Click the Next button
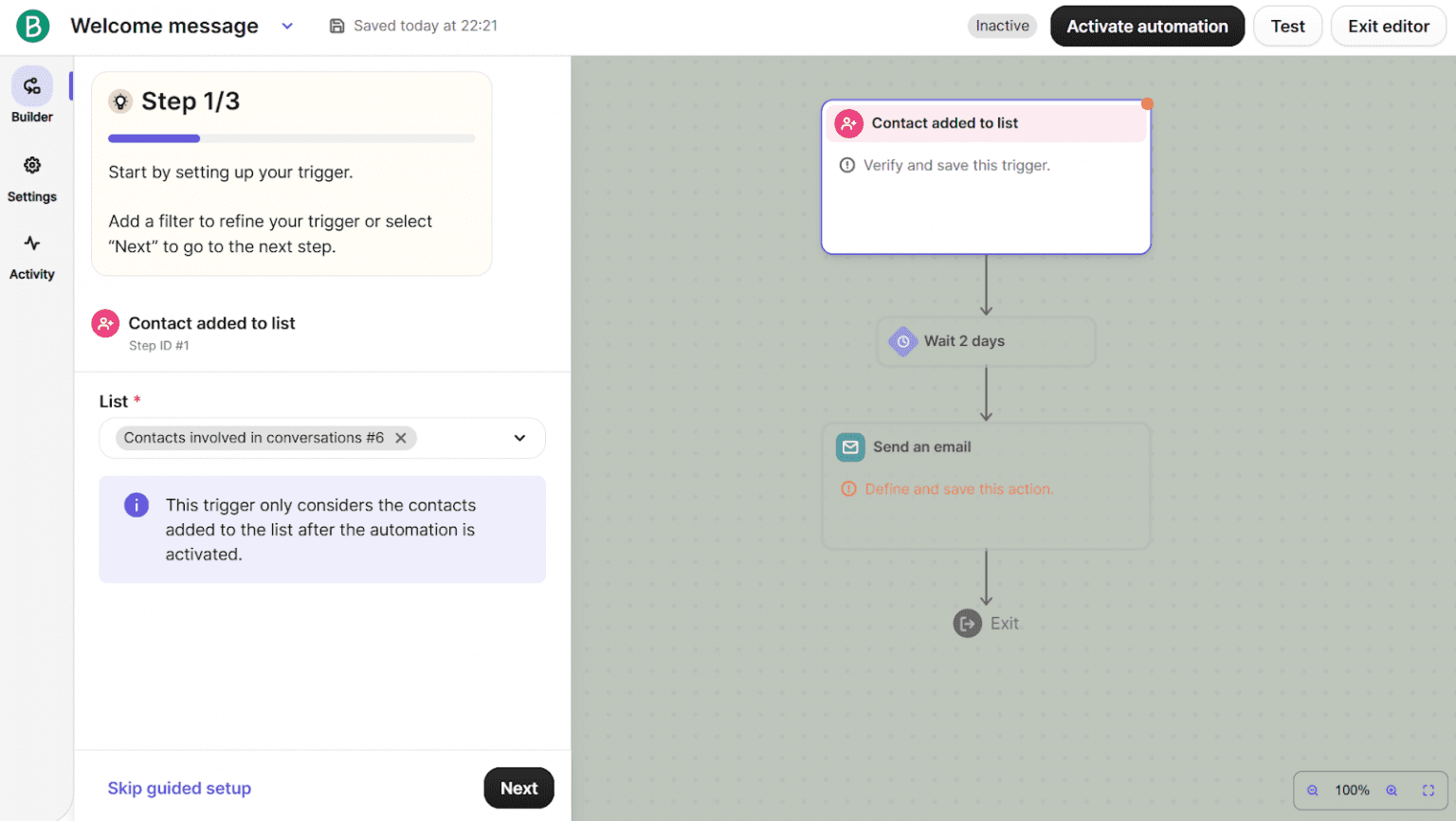The width and height of the screenshot is (1456, 821). click(519, 788)
